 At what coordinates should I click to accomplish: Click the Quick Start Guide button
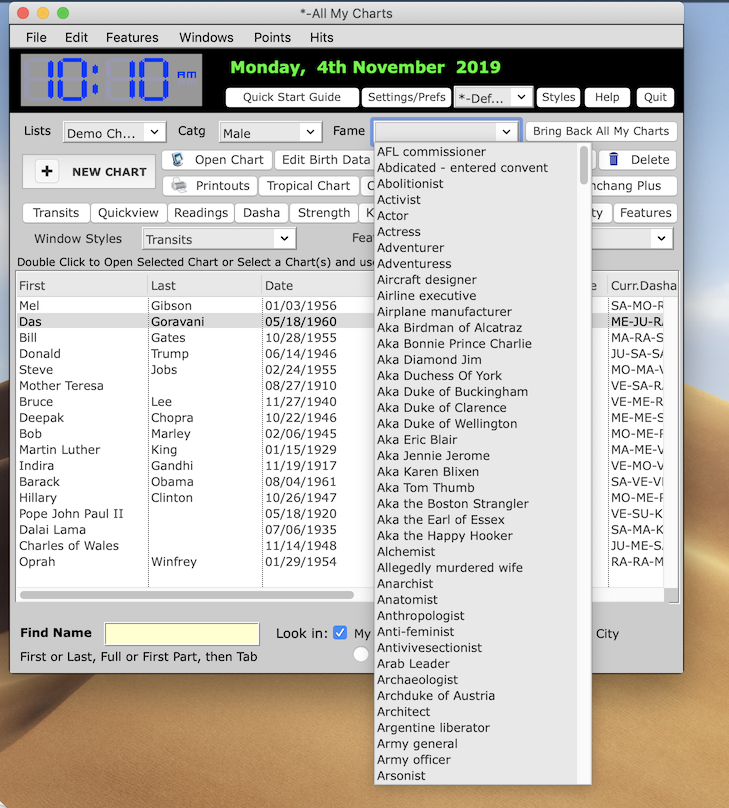click(x=291, y=98)
